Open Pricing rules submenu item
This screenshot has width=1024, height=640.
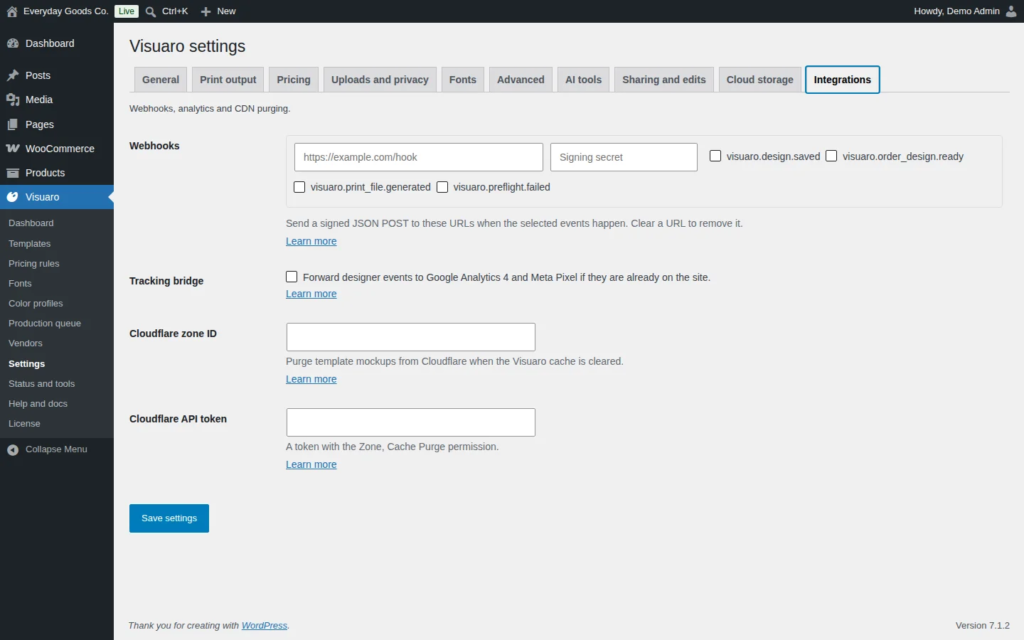(34, 263)
